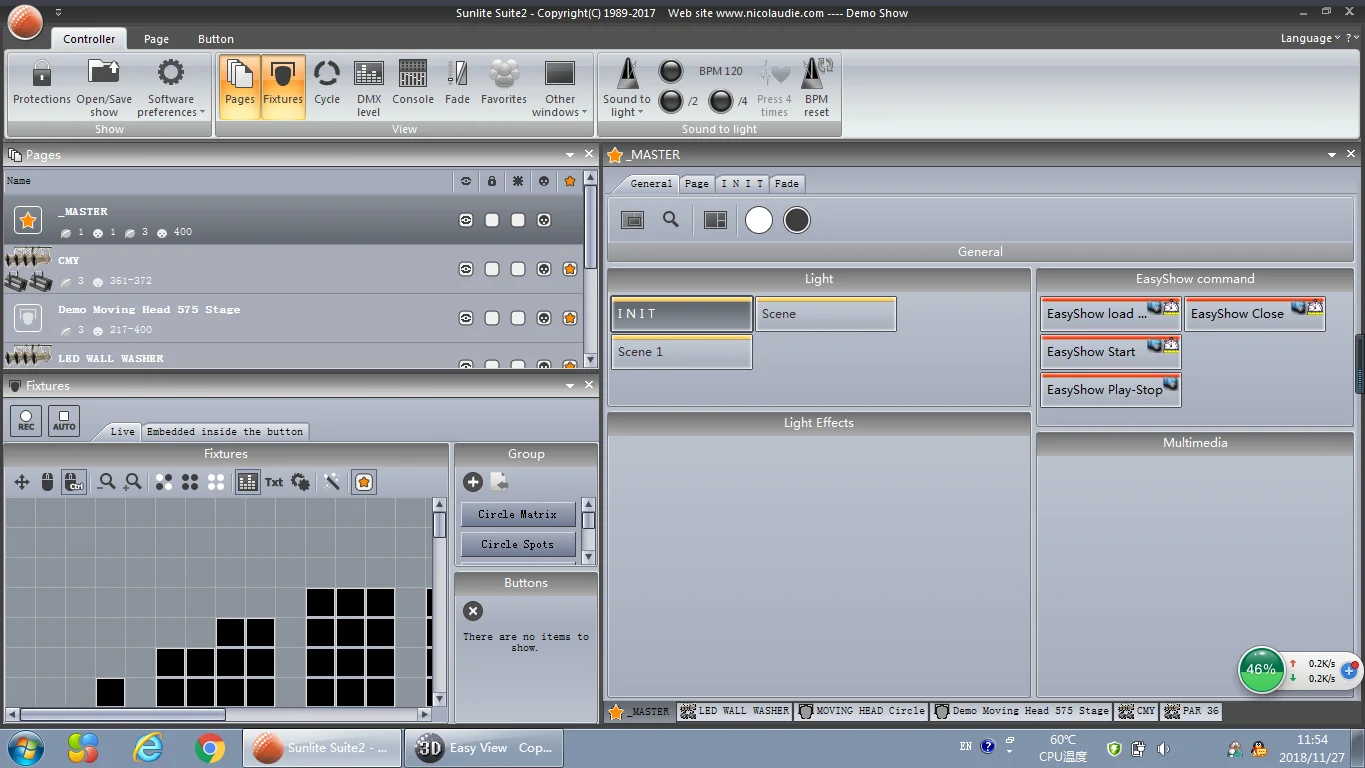Toggle the lock checkbox for the CMY page

[x=492, y=269]
